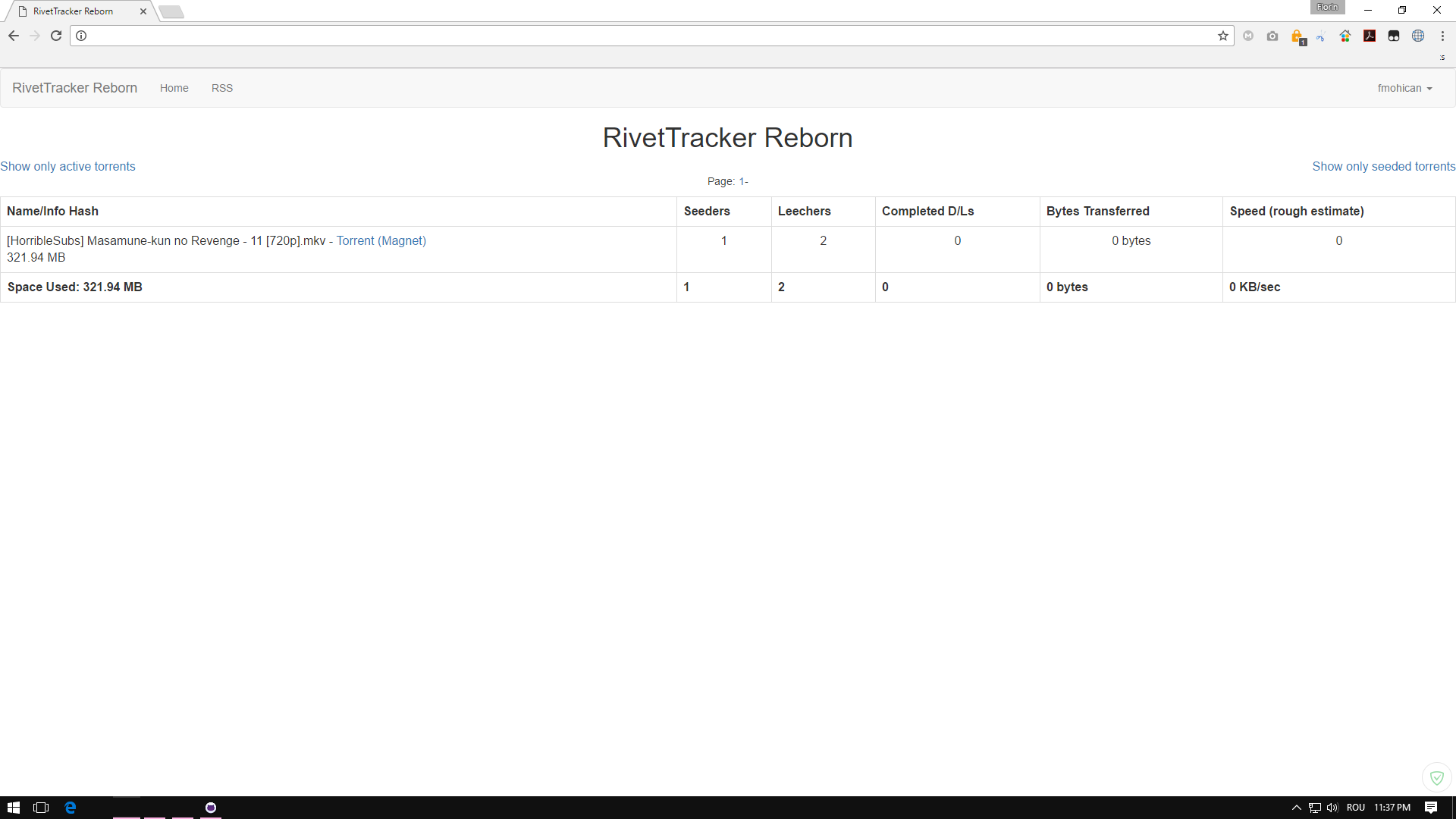The width and height of the screenshot is (1456, 819).
Task: Click the camera screenshot extension icon
Action: pyautogui.click(x=1272, y=36)
